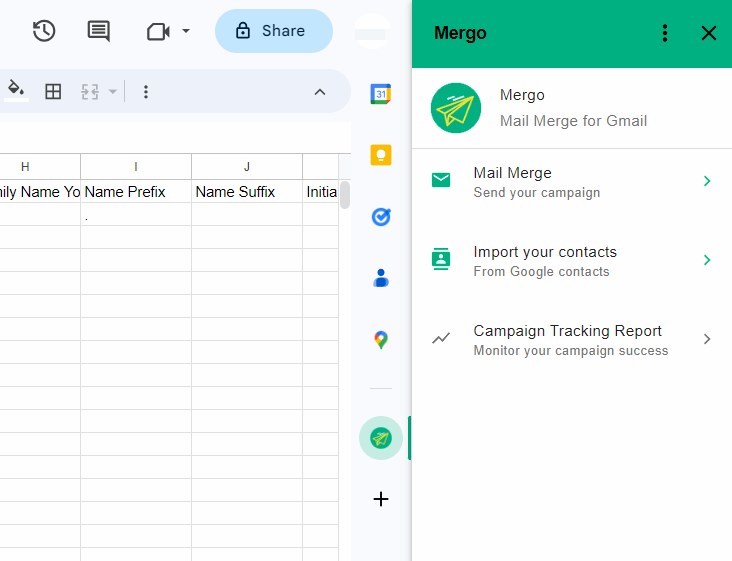The height and width of the screenshot is (561, 732).
Task: Click the Google Calendar side panel icon
Action: (381, 94)
